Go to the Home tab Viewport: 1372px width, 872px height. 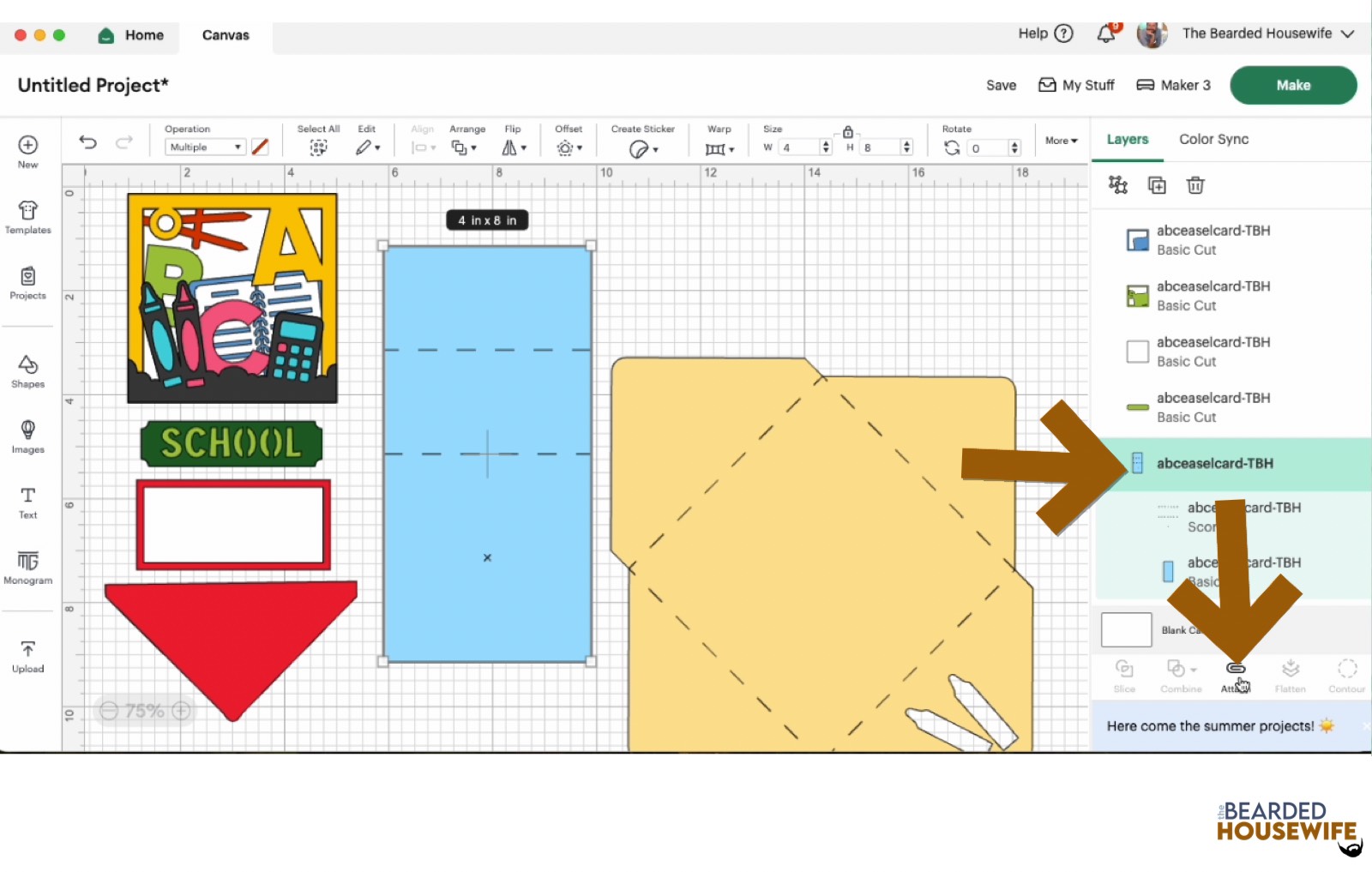tap(131, 35)
